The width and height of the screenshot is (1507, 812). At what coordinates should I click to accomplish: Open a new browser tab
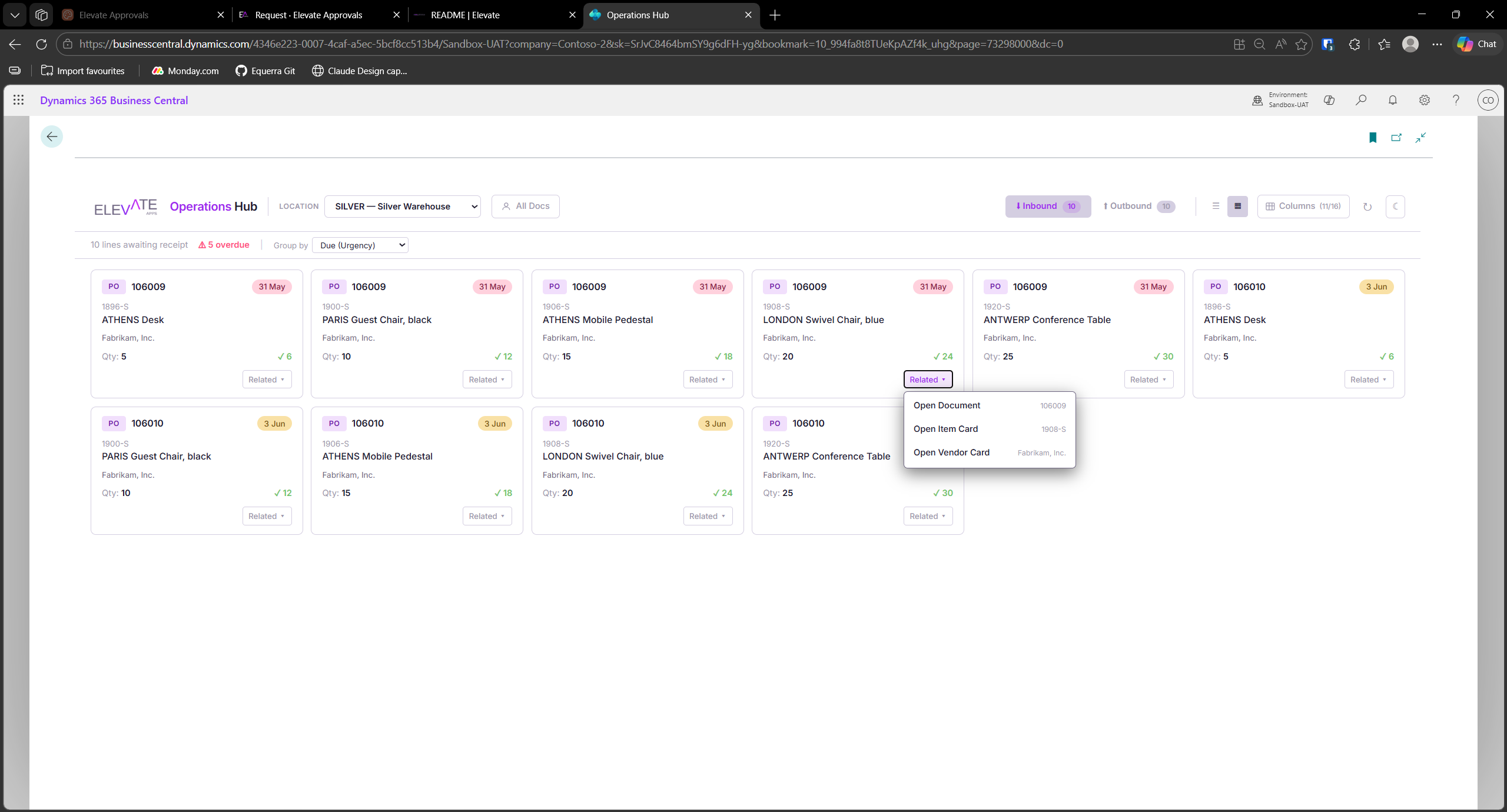(x=775, y=15)
